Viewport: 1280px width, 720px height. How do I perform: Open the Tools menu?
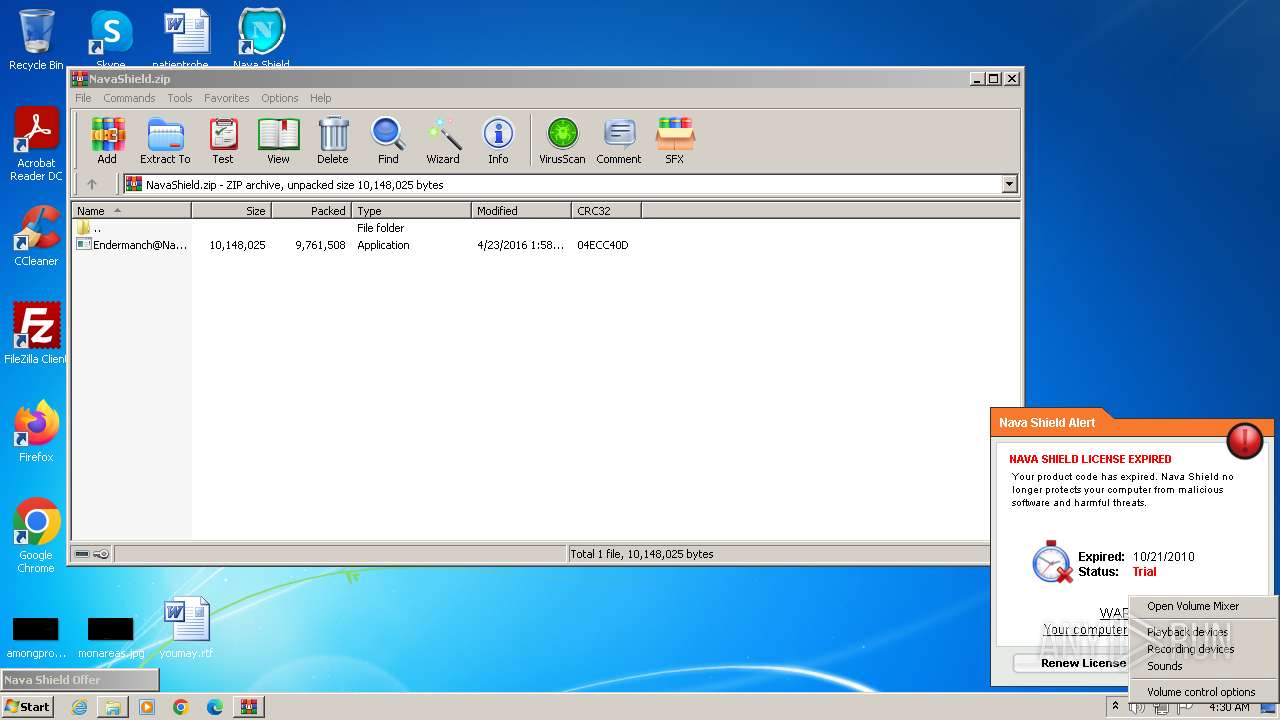click(180, 98)
